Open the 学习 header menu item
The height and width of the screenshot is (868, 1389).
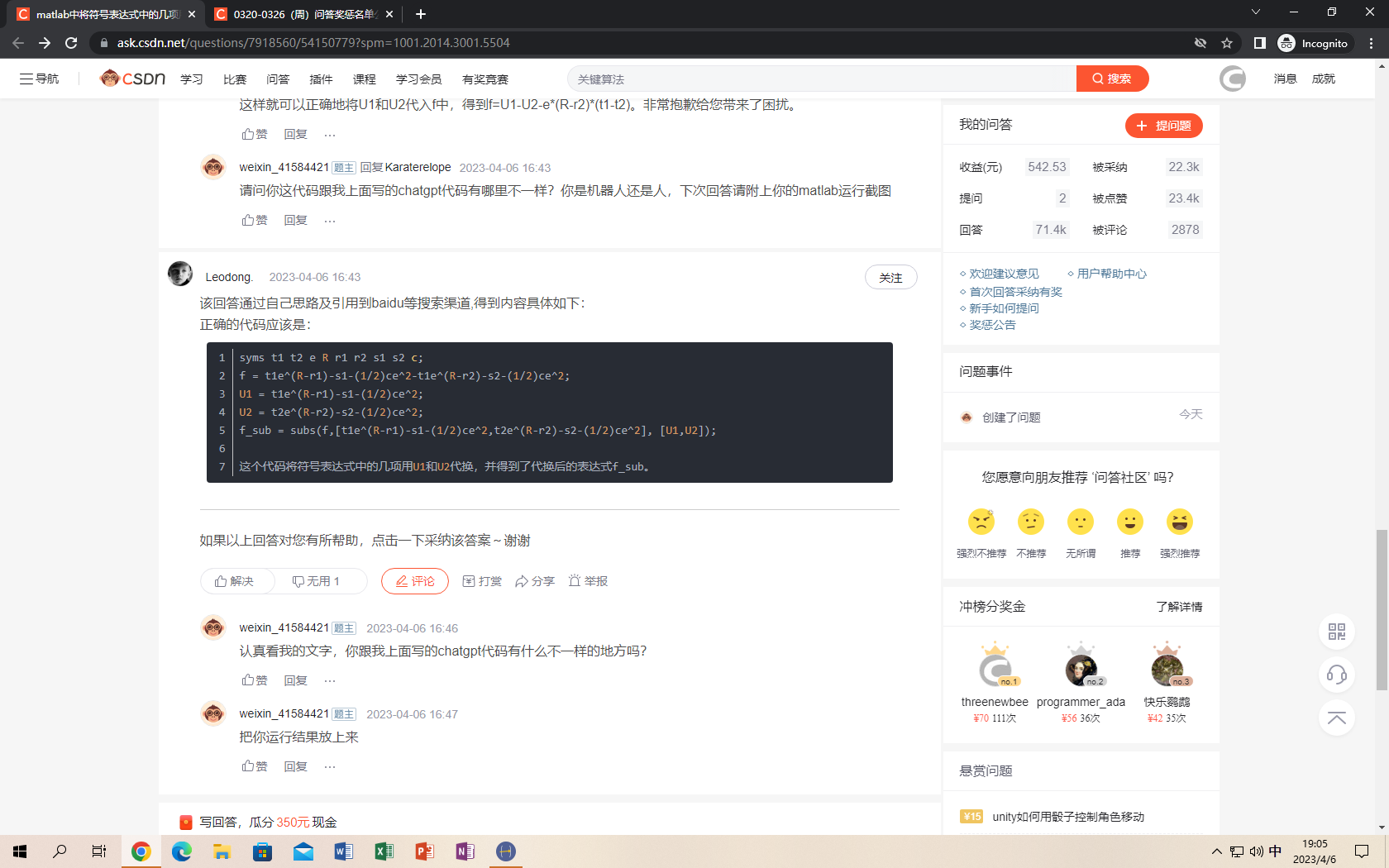click(192, 79)
